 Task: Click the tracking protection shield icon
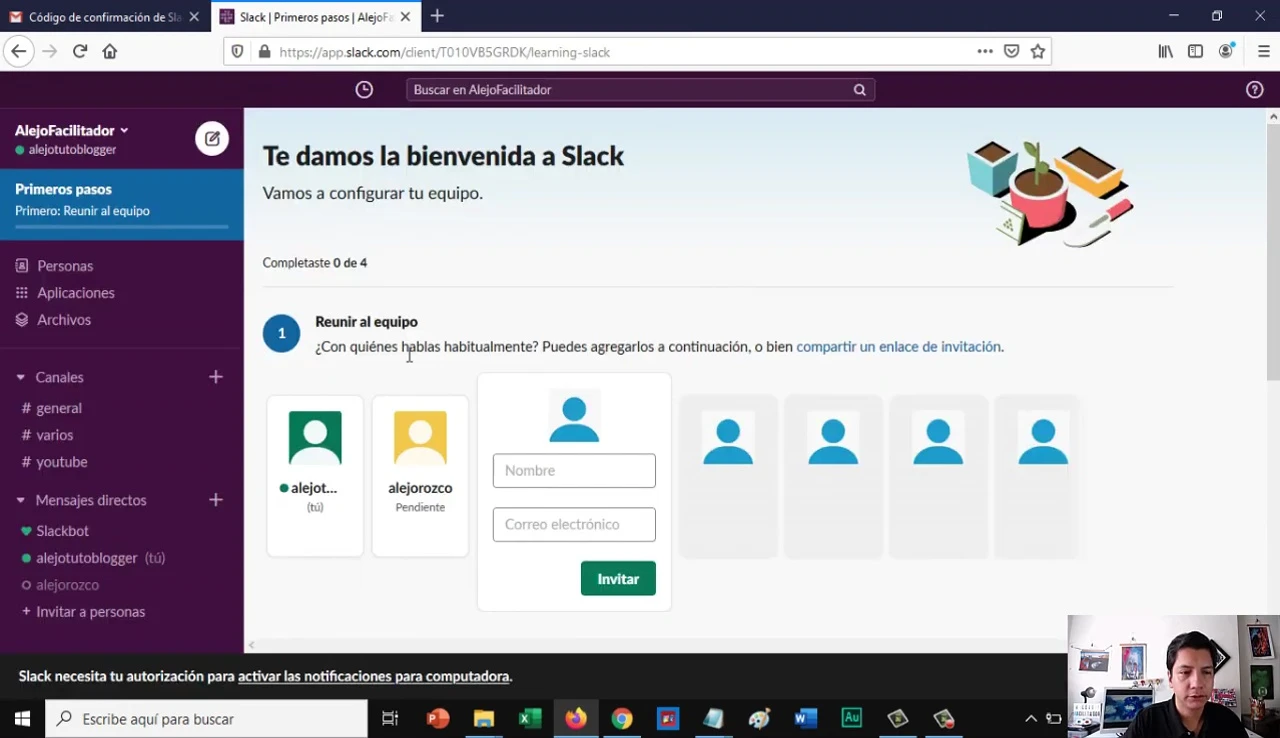coord(237,52)
